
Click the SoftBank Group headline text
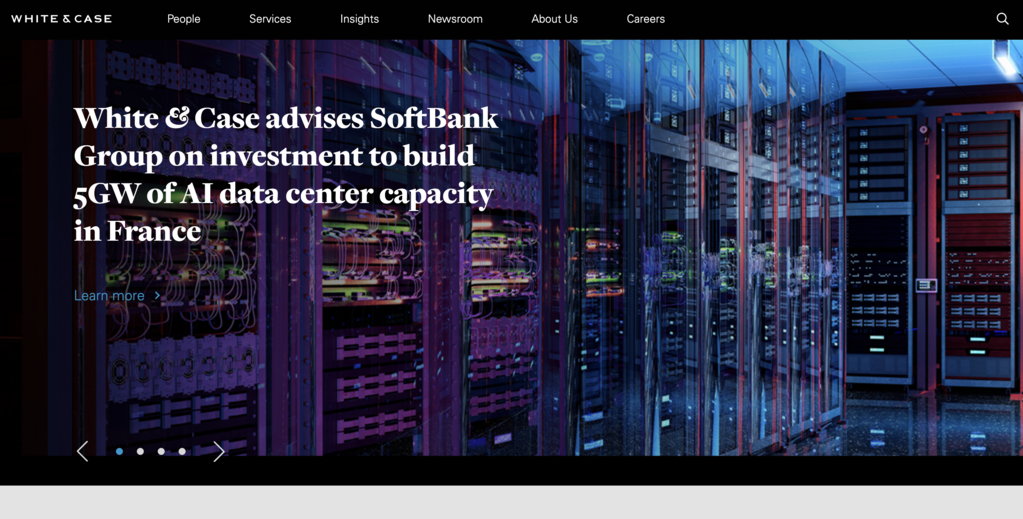click(x=286, y=174)
